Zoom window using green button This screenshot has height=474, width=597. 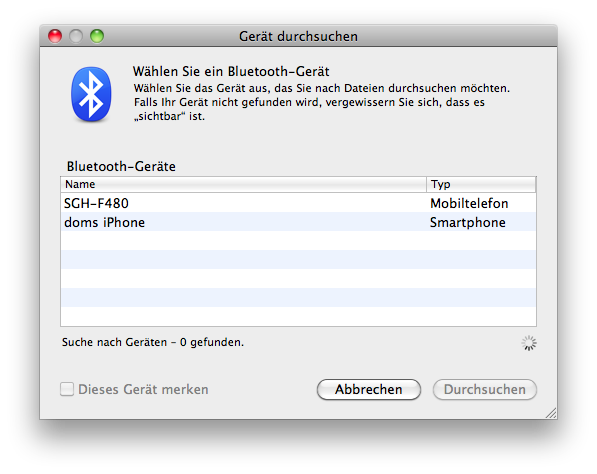click(97, 36)
